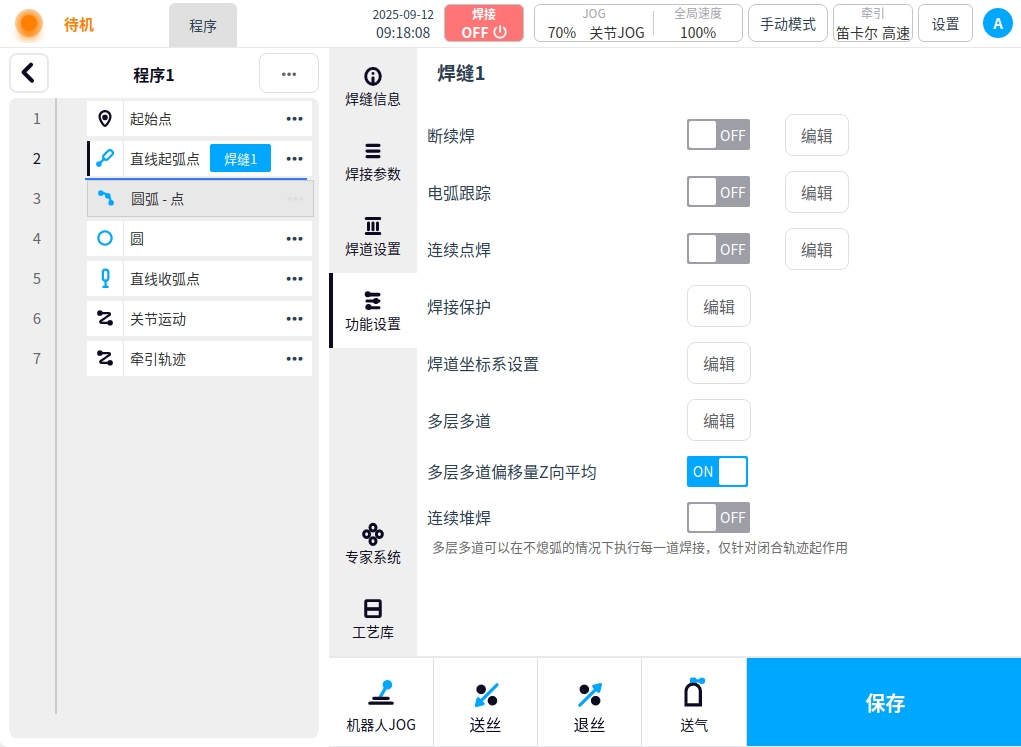Open the 工艺库 process library
The image size is (1021, 747).
click(373, 618)
